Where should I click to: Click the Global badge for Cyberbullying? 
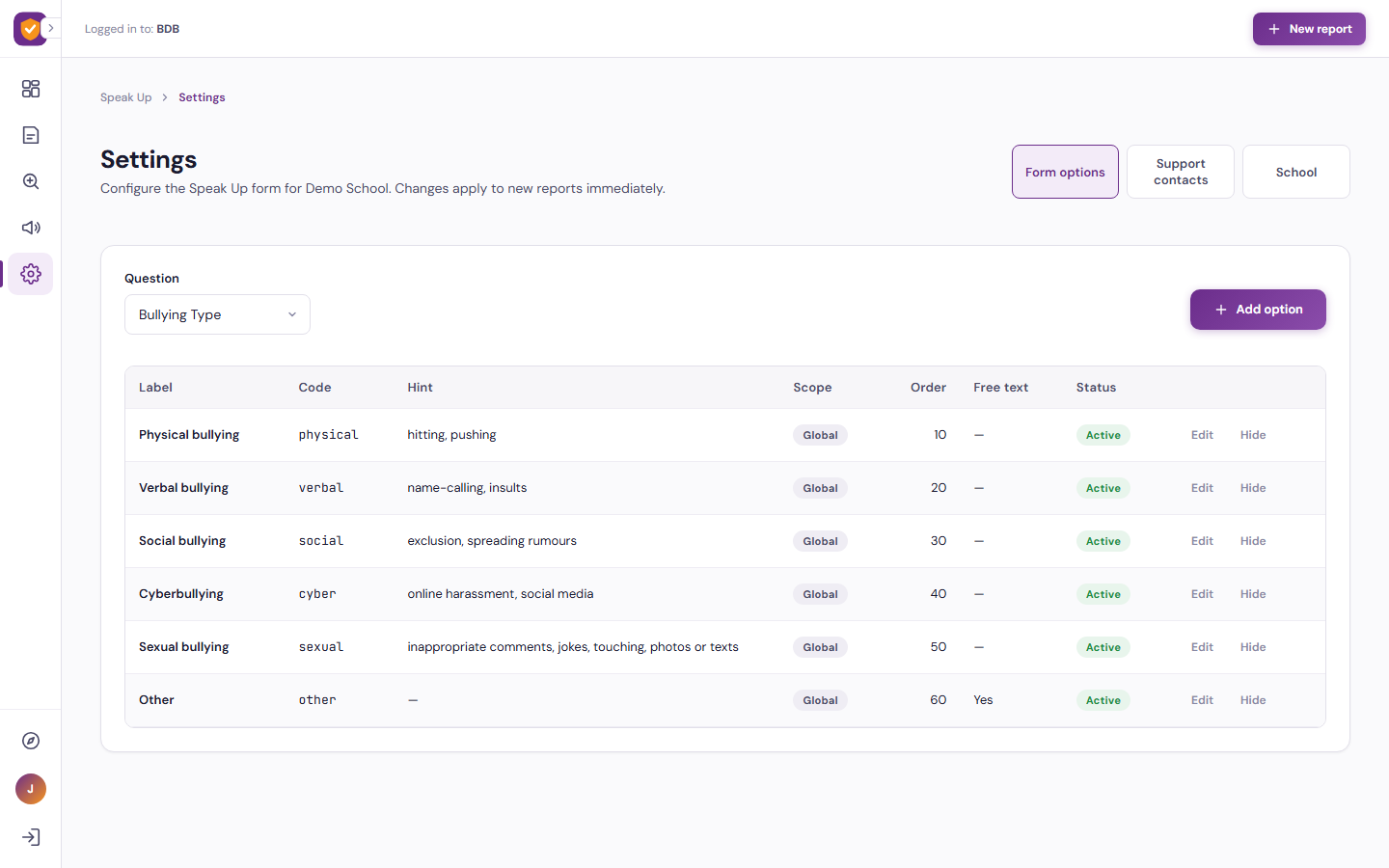coord(820,594)
